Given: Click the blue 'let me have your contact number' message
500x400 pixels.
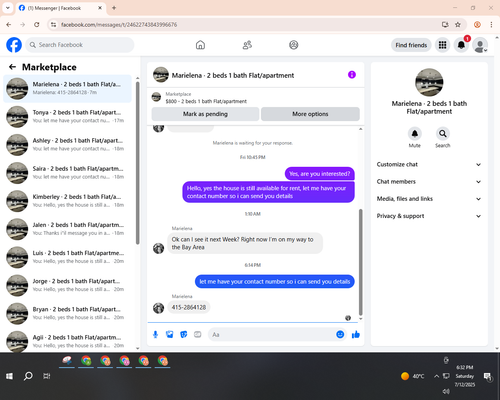Looking at the screenshot, I should coord(275,282).
